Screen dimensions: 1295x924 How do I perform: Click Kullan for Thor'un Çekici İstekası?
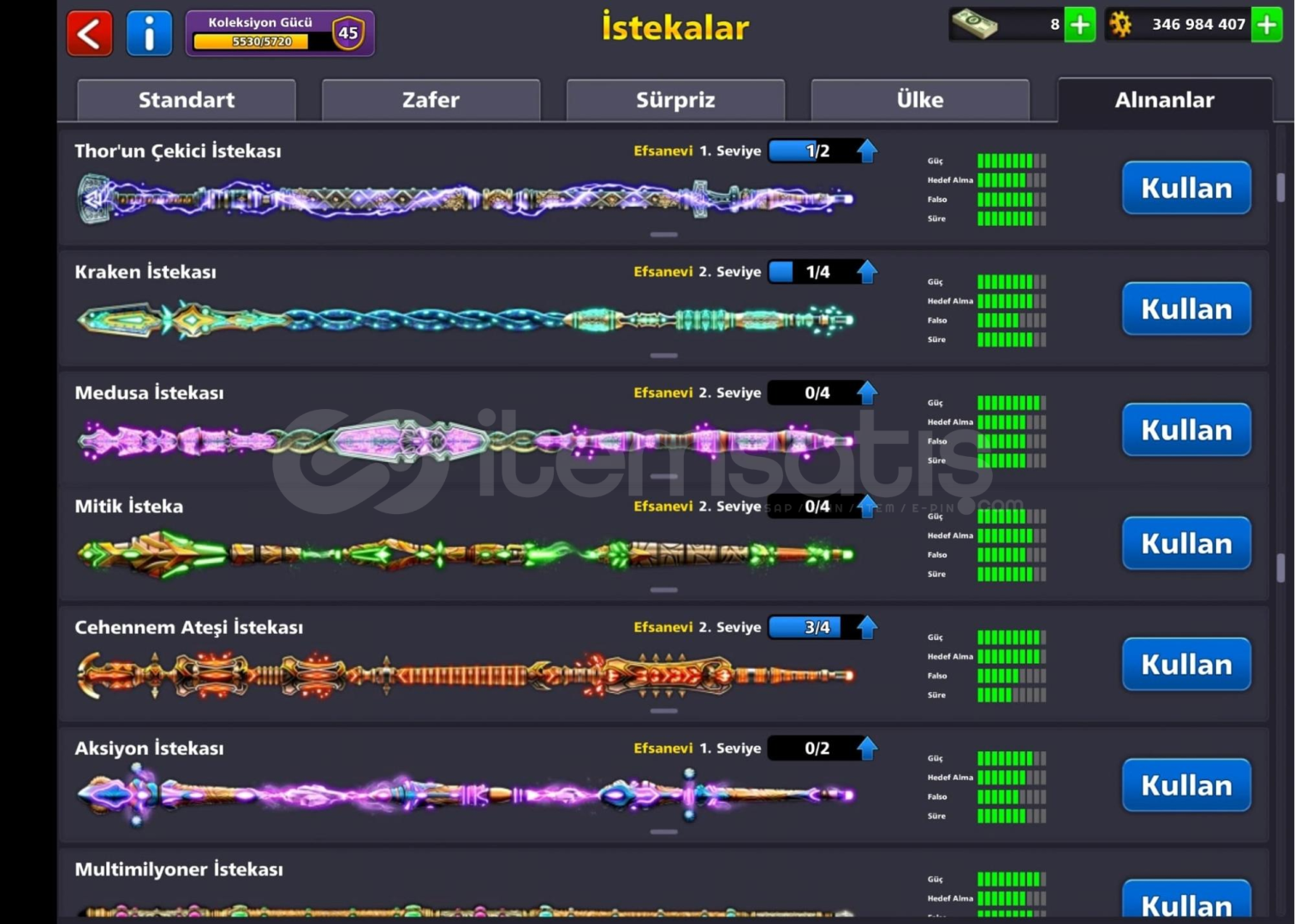click(x=1186, y=188)
